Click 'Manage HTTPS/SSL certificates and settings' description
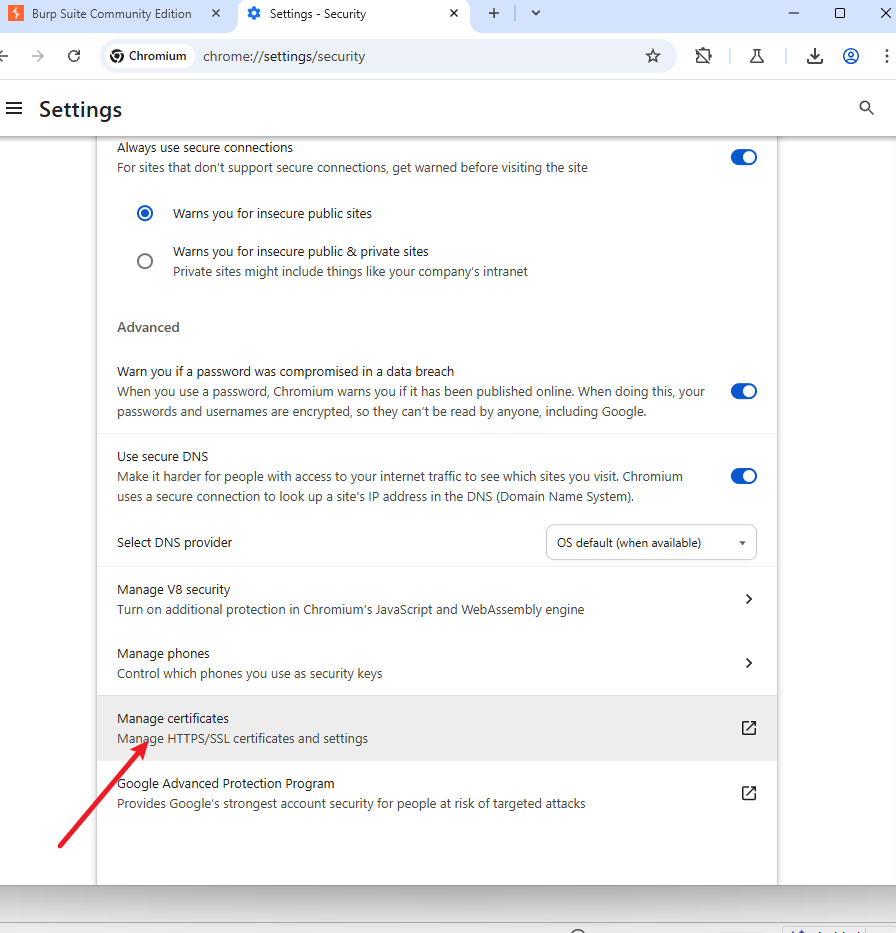The height and width of the screenshot is (933, 896). coord(242,738)
